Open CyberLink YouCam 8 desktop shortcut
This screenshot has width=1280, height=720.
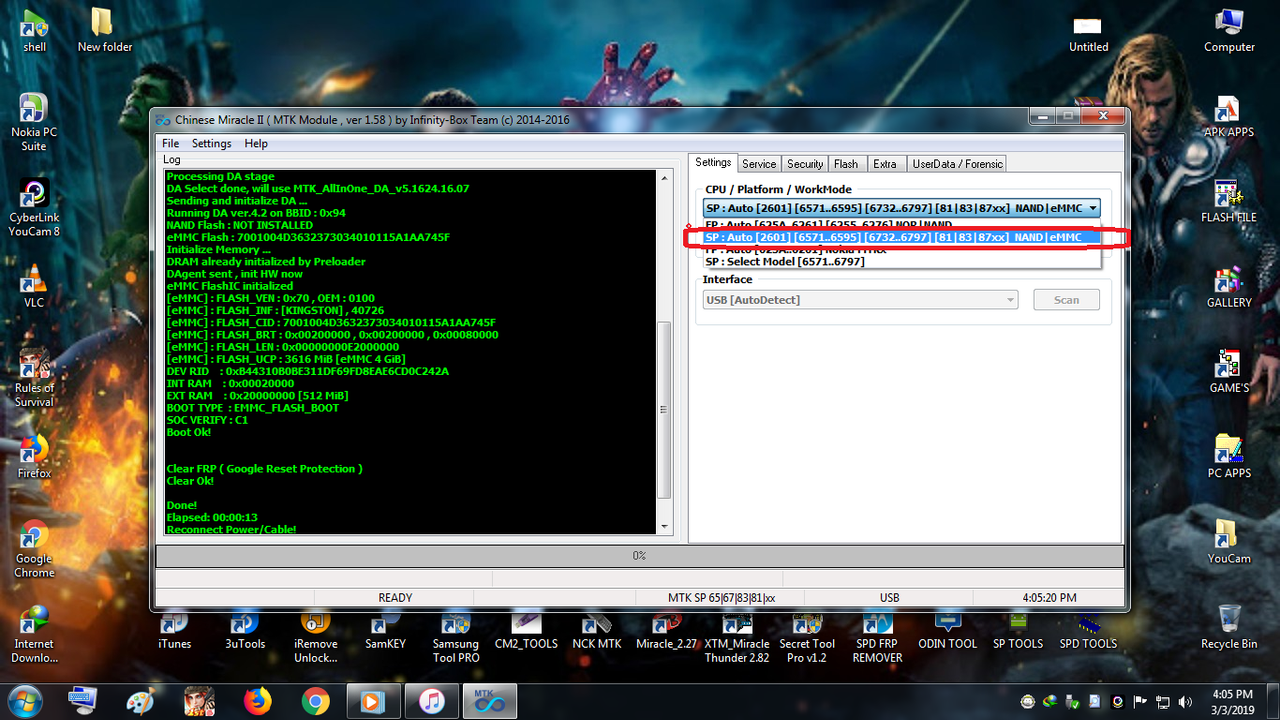(x=34, y=208)
